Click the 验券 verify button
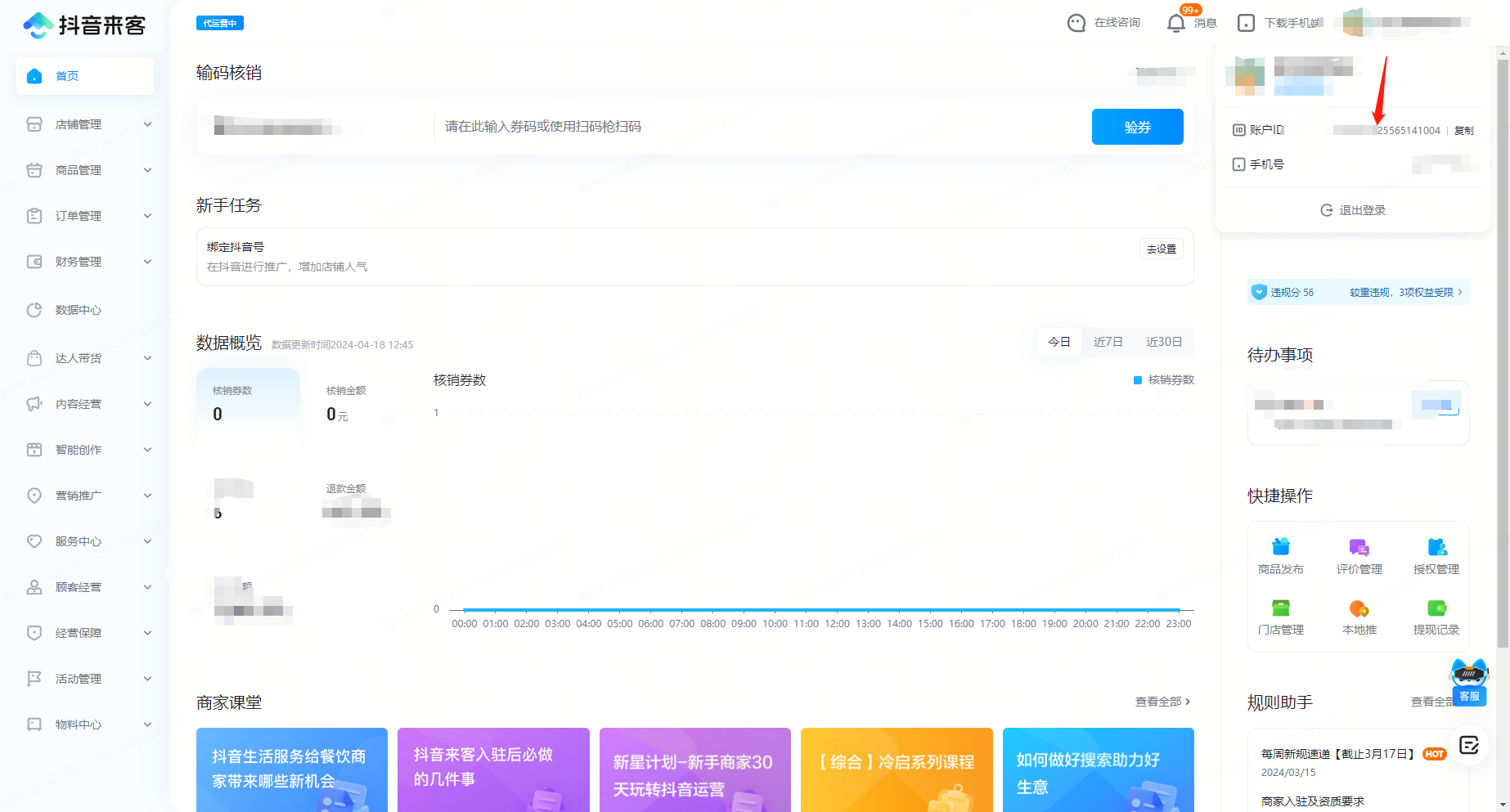Screen dimensions: 1510x812 1138,127
